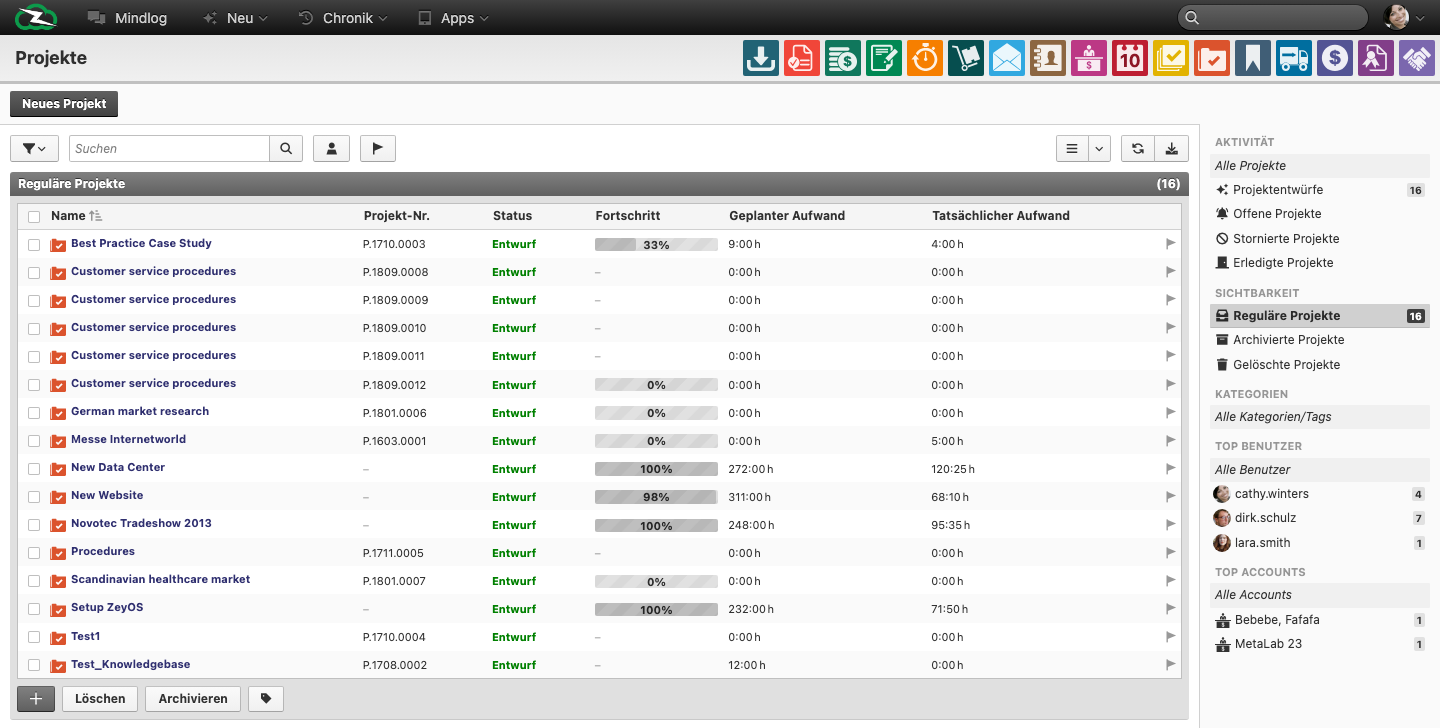Open the purple dollar coin app icon
1440x728 pixels.
tap(1335, 58)
